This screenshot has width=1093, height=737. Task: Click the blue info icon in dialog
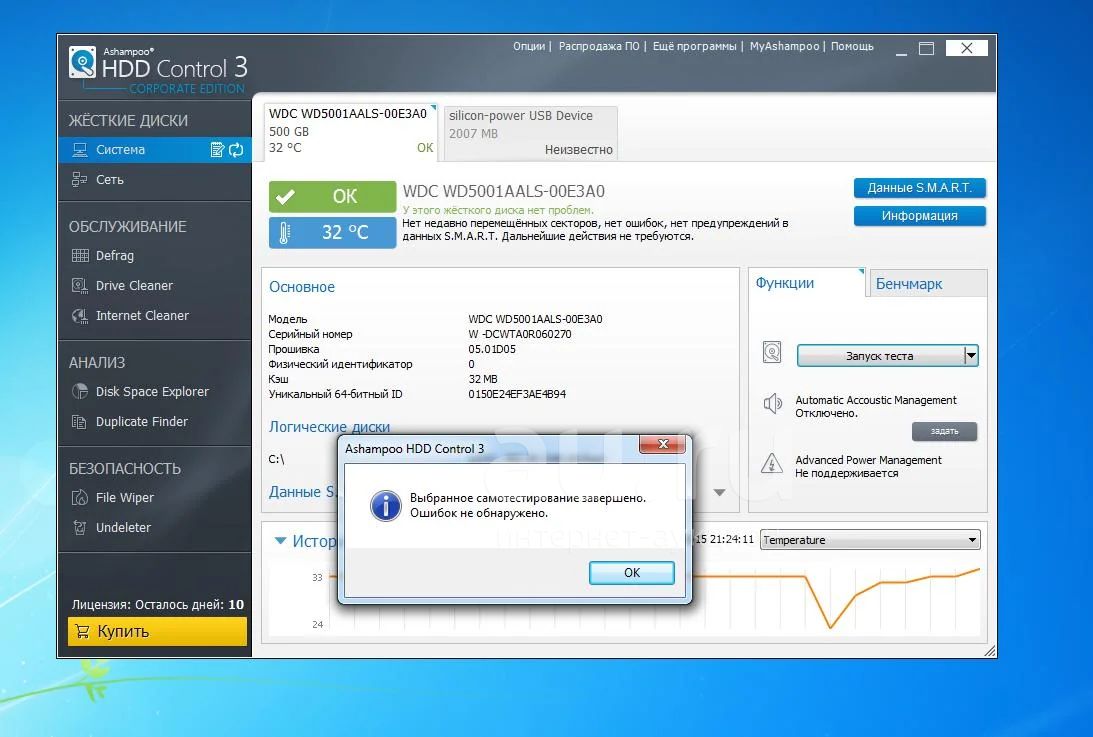[385, 506]
